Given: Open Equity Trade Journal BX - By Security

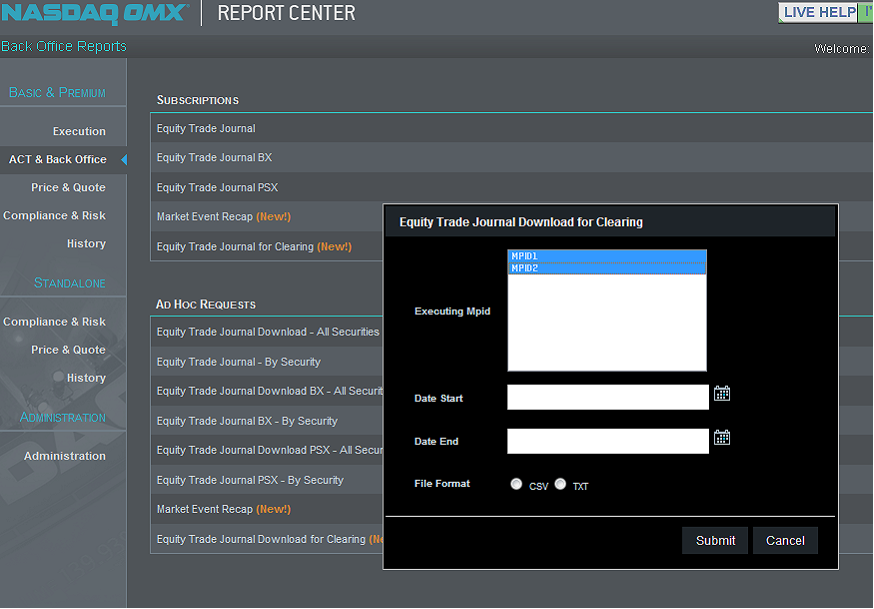Looking at the screenshot, I should point(247,421).
